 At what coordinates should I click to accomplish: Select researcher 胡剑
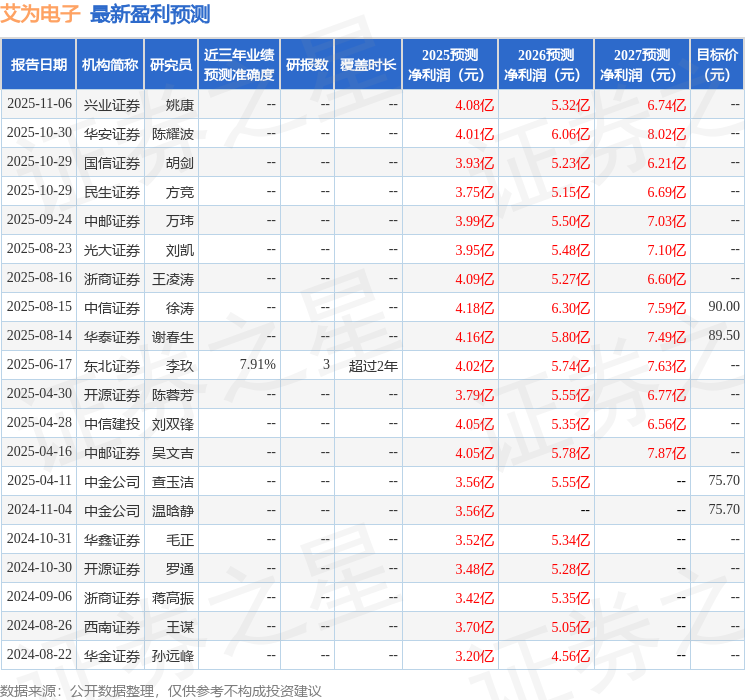(180, 163)
